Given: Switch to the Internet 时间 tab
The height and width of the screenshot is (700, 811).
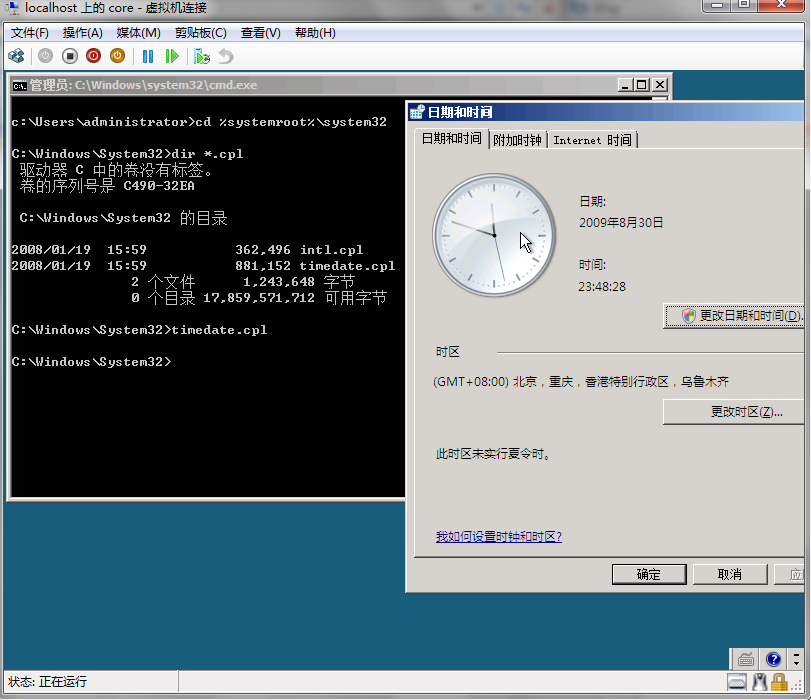Looking at the screenshot, I should point(592,140).
